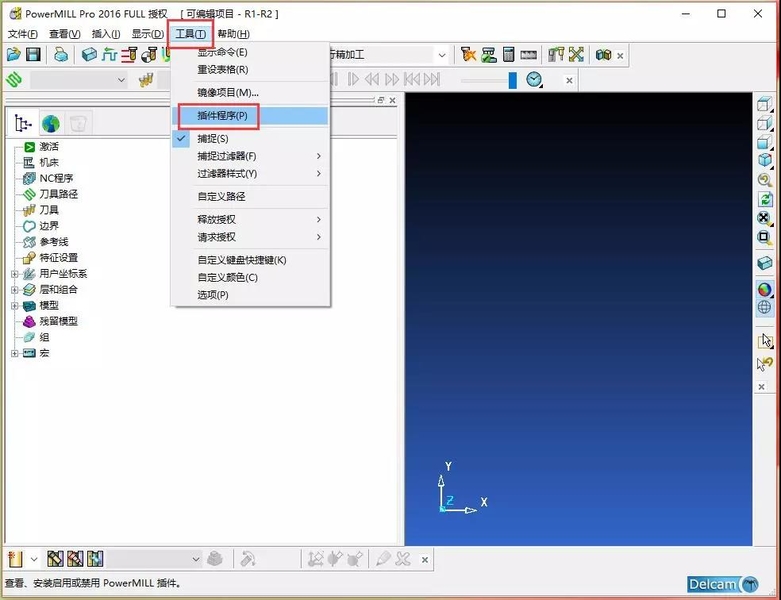Expand the 模型 tree node

pyautogui.click(x=15, y=306)
